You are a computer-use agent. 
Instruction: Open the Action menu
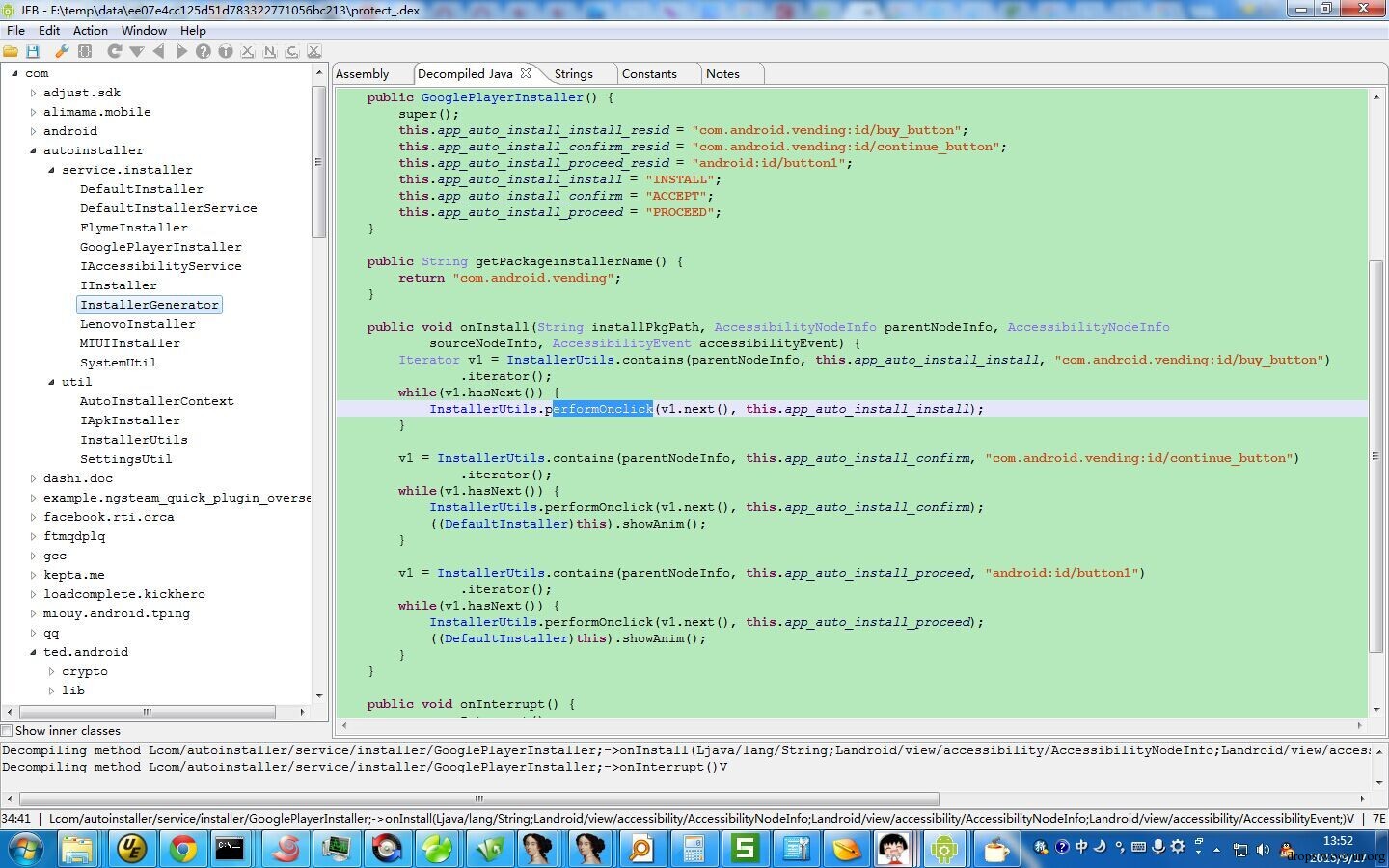pyautogui.click(x=90, y=31)
